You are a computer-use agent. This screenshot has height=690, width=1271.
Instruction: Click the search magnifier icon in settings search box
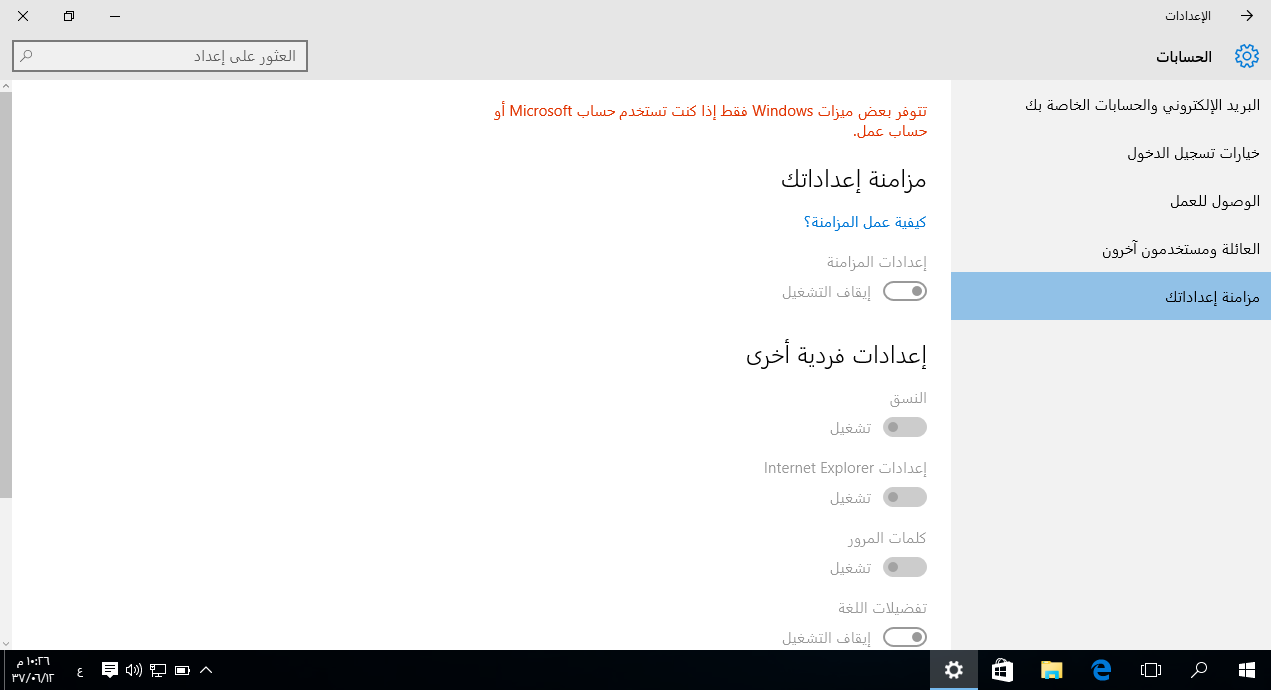(27, 56)
